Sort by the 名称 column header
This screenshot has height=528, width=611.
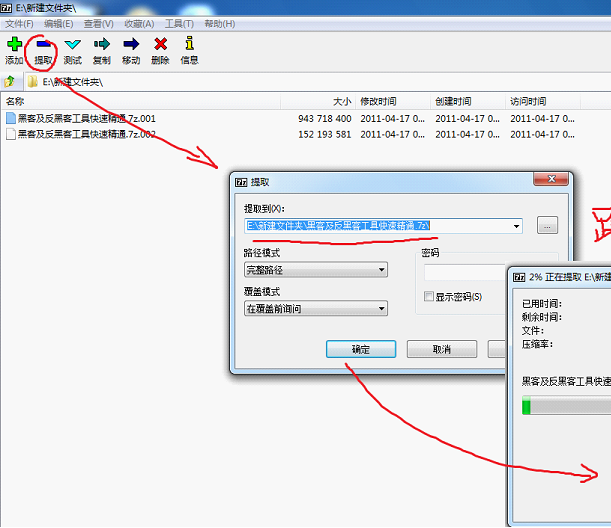click(x=141, y=102)
